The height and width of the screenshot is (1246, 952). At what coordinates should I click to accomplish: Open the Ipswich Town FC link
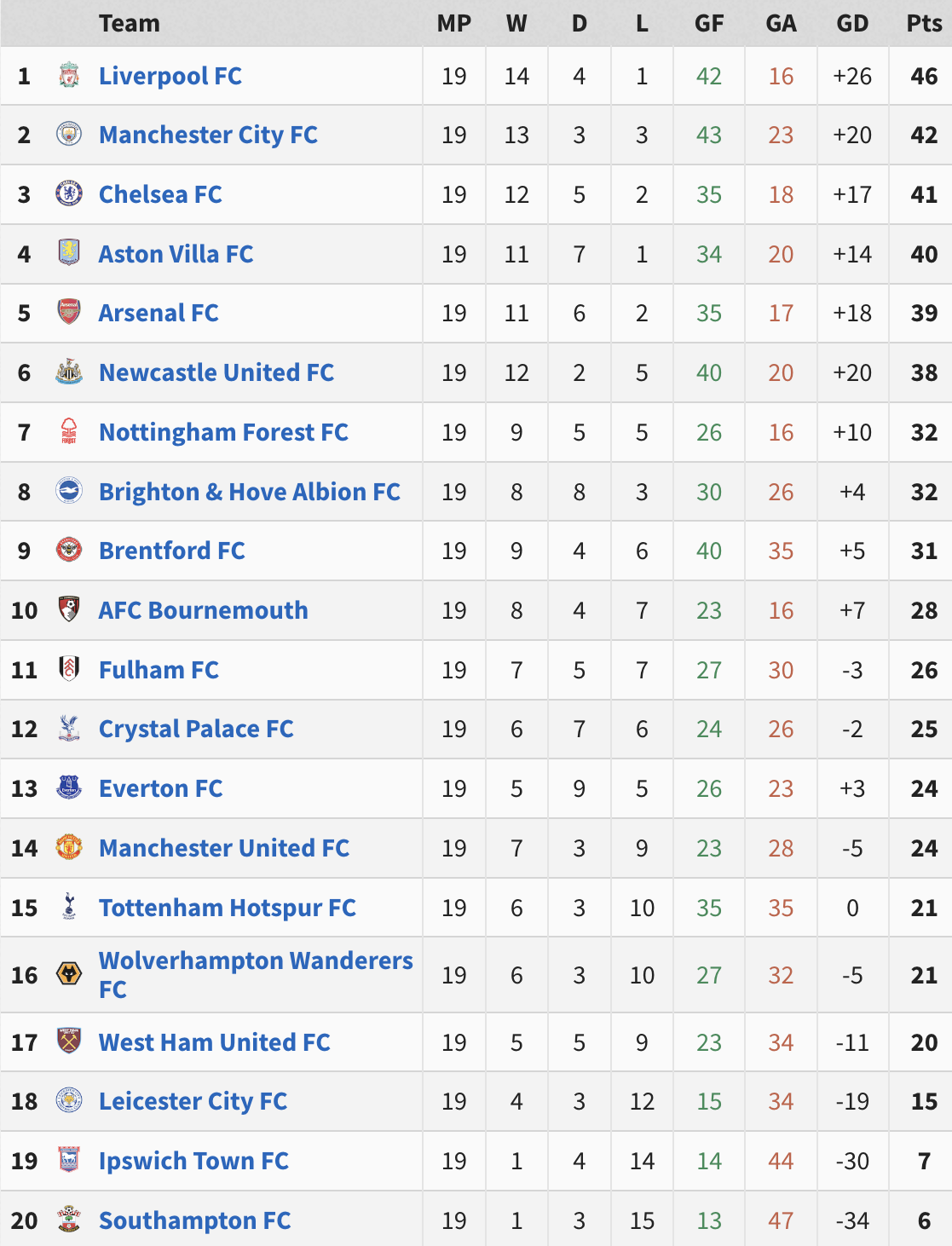193,1161
